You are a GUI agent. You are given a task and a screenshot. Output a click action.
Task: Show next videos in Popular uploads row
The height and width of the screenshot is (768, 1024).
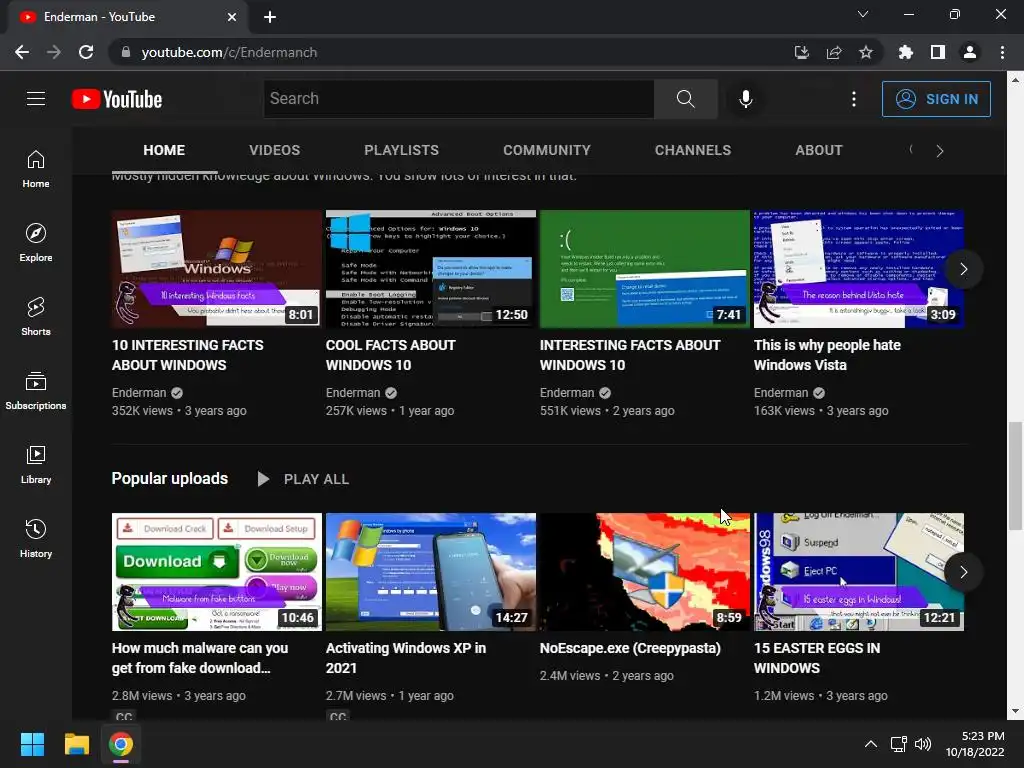point(963,572)
